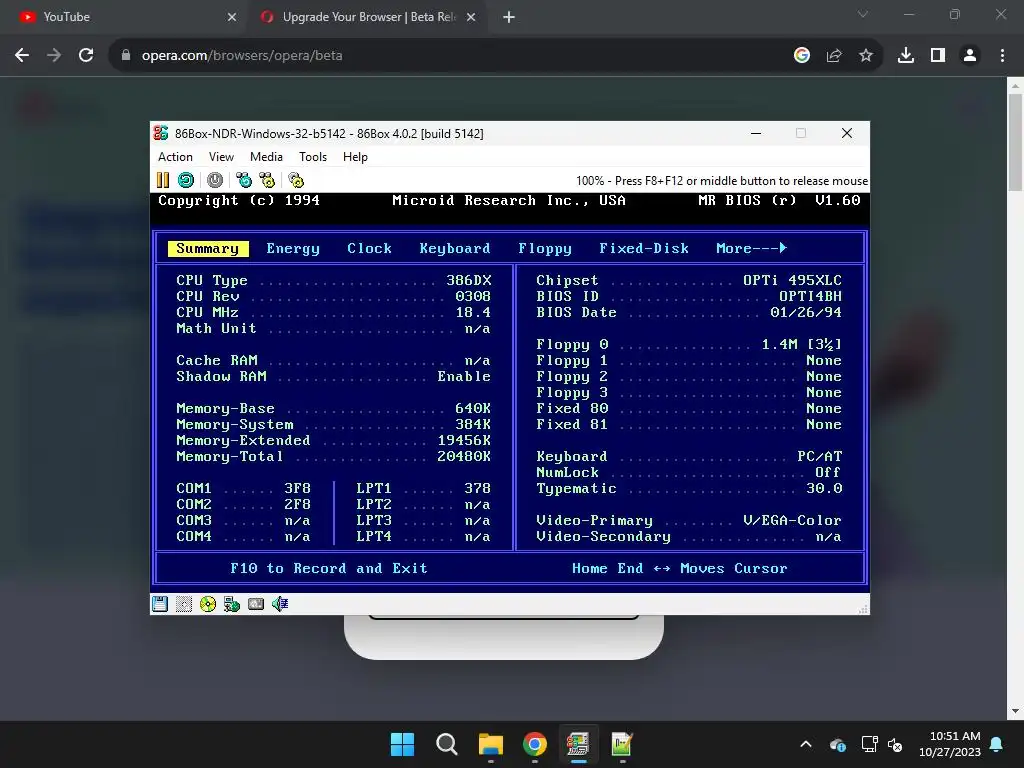
Task: Click the Floppy 0 1.4M value
Action: point(802,344)
